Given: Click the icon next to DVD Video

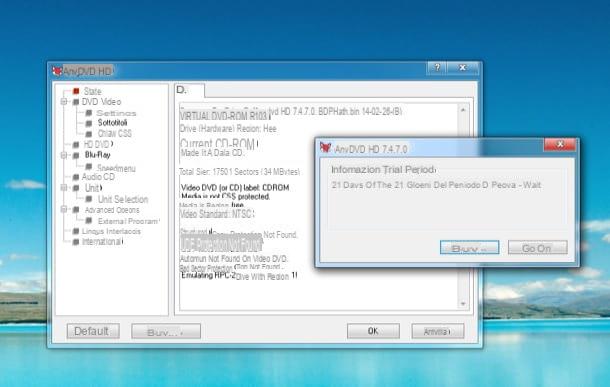Looking at the screenshot, I should point(76,102).
